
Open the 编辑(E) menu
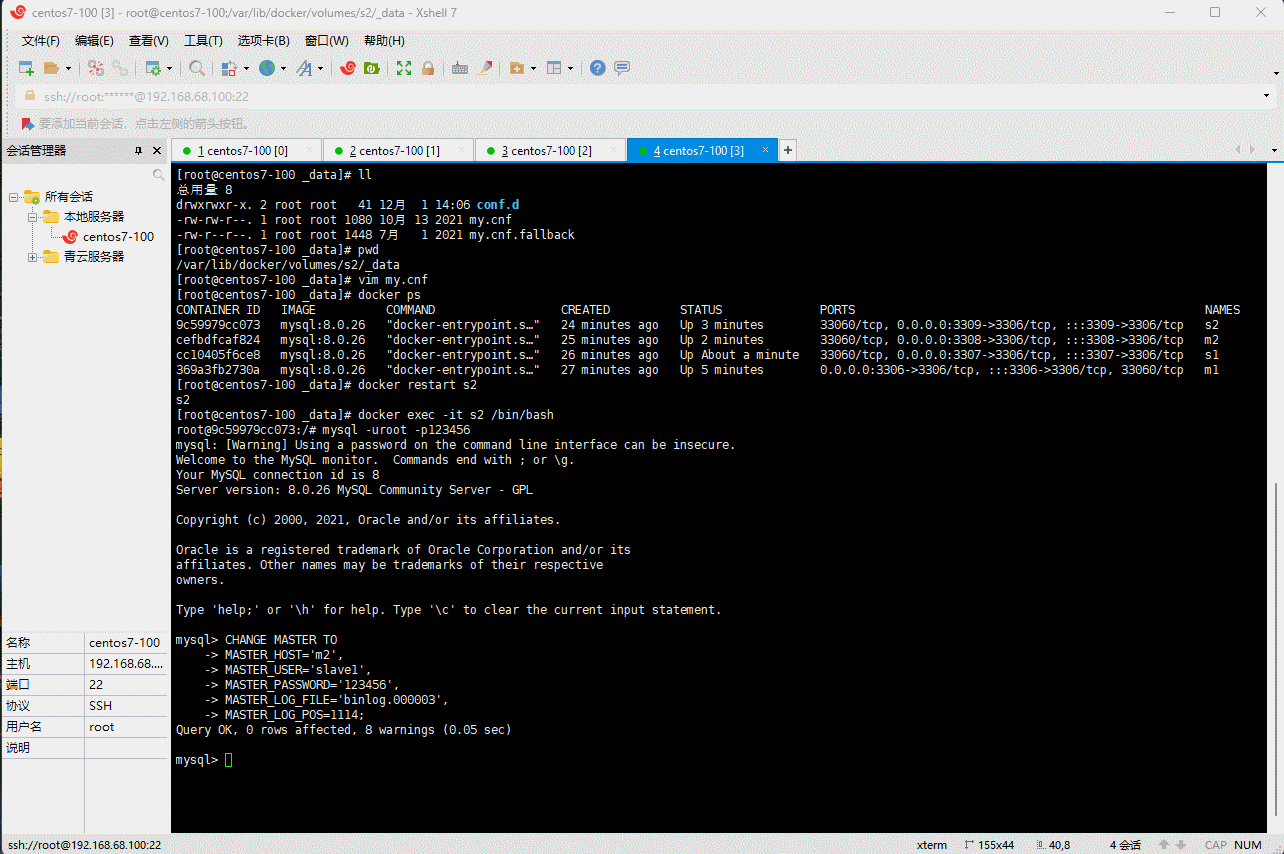pos(94,41)
